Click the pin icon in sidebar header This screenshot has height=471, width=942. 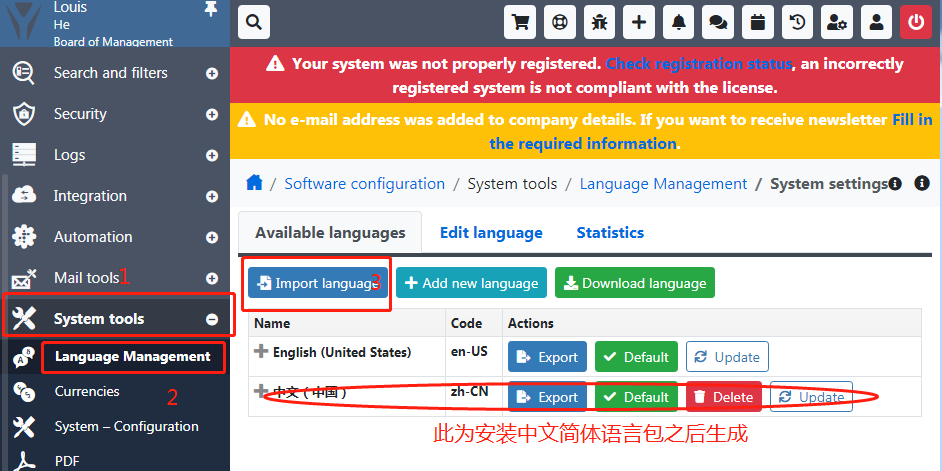(211, 8)
